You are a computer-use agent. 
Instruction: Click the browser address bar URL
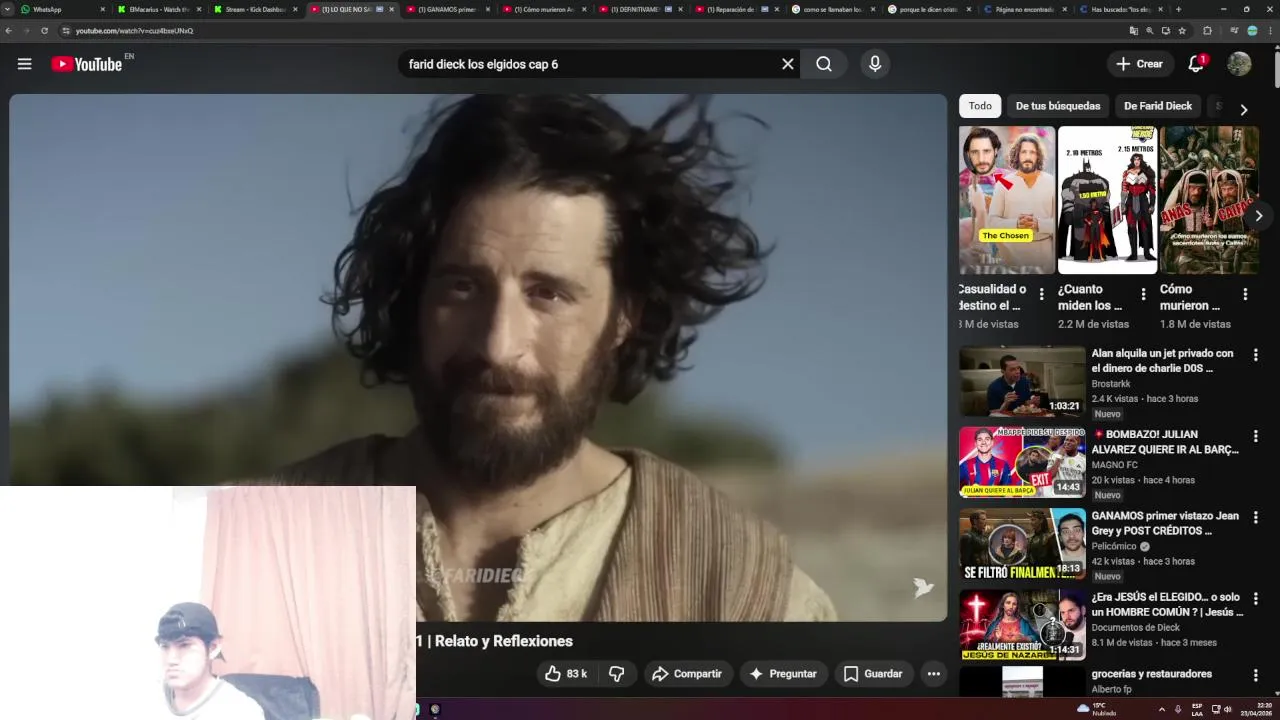[134, 31]
